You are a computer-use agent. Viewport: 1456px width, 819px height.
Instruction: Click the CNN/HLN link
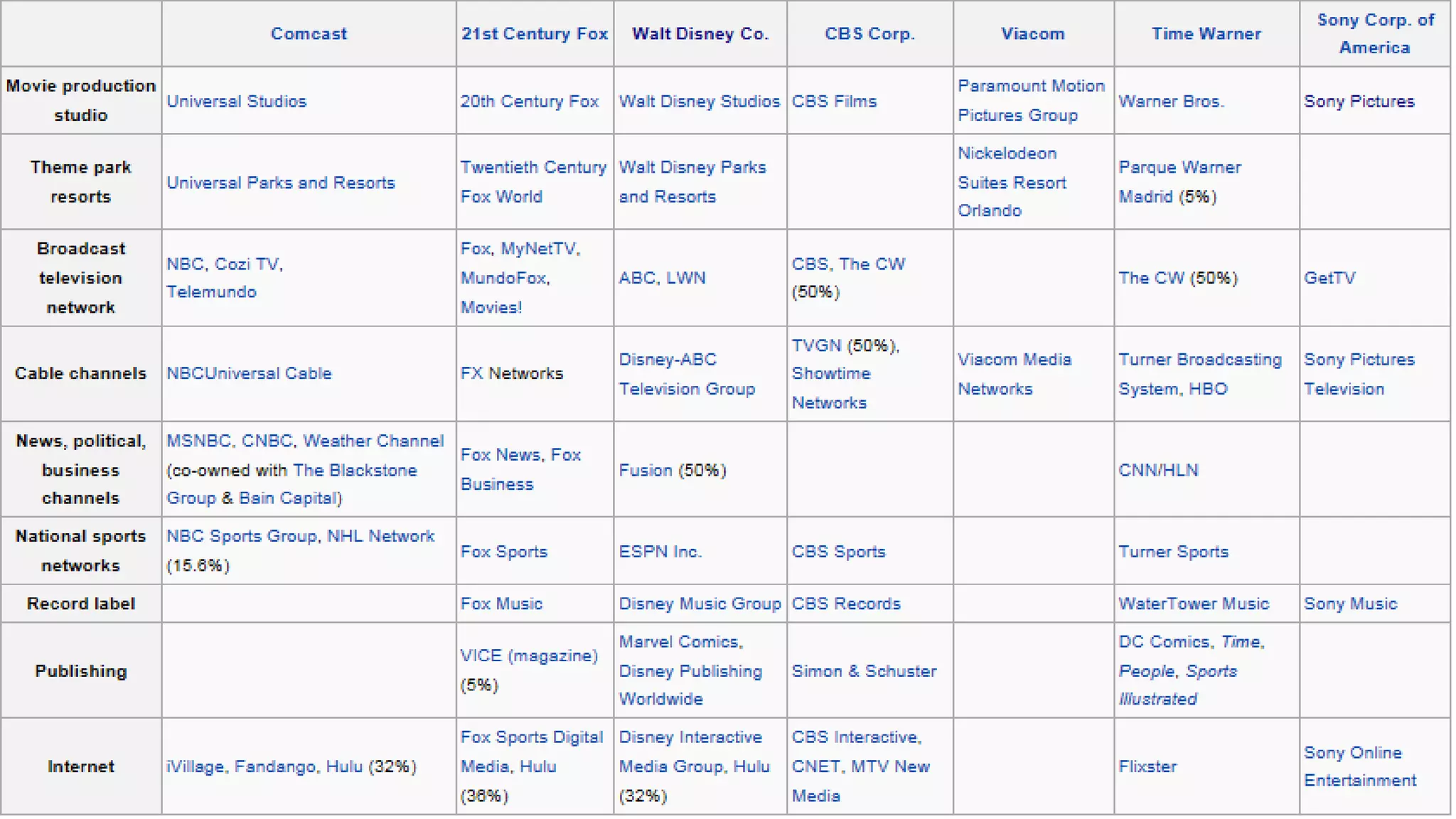pos(1157,469)
